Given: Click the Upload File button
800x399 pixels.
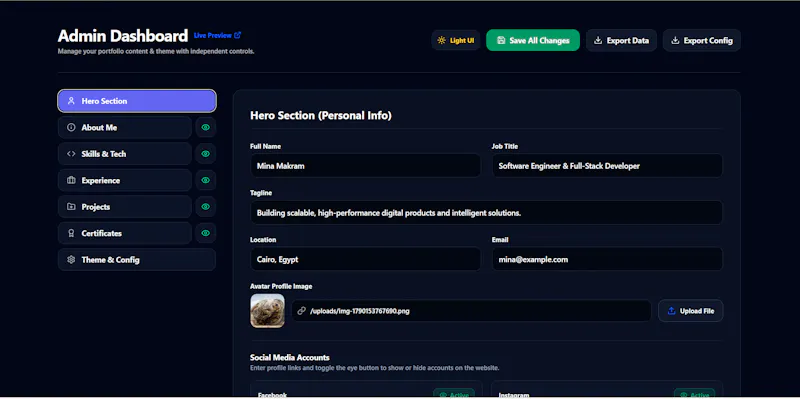Looking at the screenshot, I should click(x=690, y=311).
